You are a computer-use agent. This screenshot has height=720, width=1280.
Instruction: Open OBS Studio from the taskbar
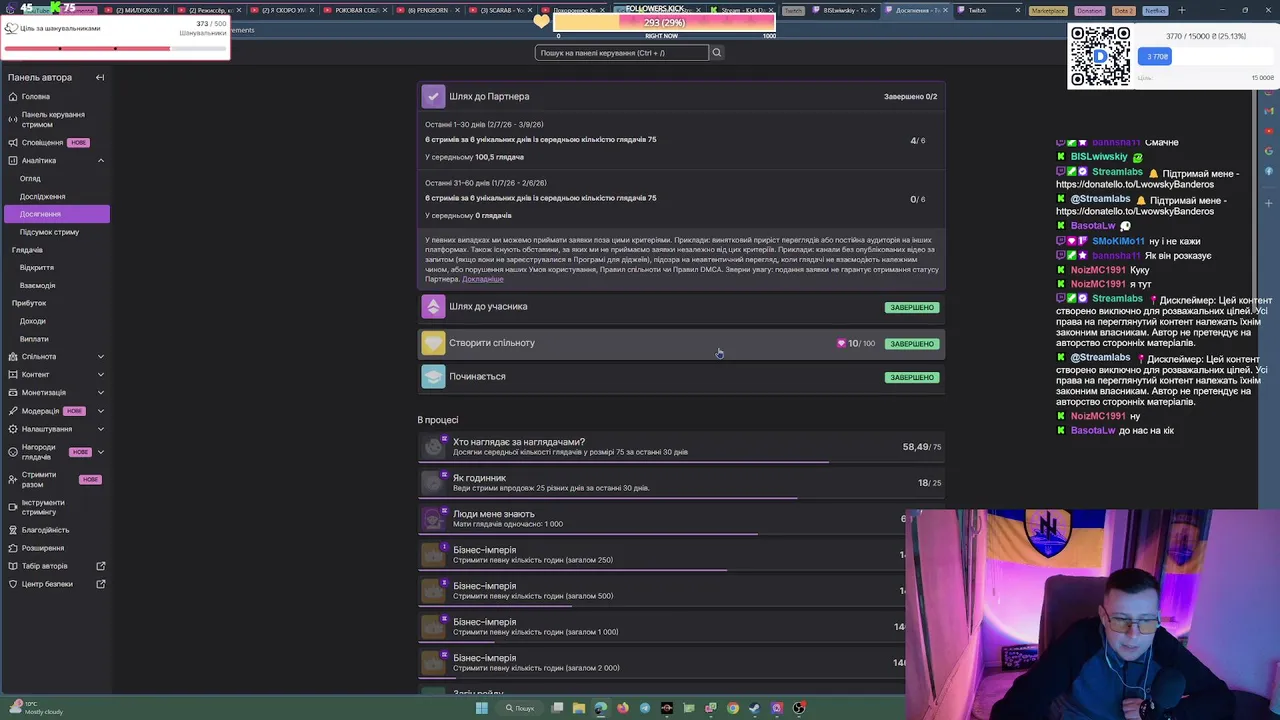coord(799,708)
